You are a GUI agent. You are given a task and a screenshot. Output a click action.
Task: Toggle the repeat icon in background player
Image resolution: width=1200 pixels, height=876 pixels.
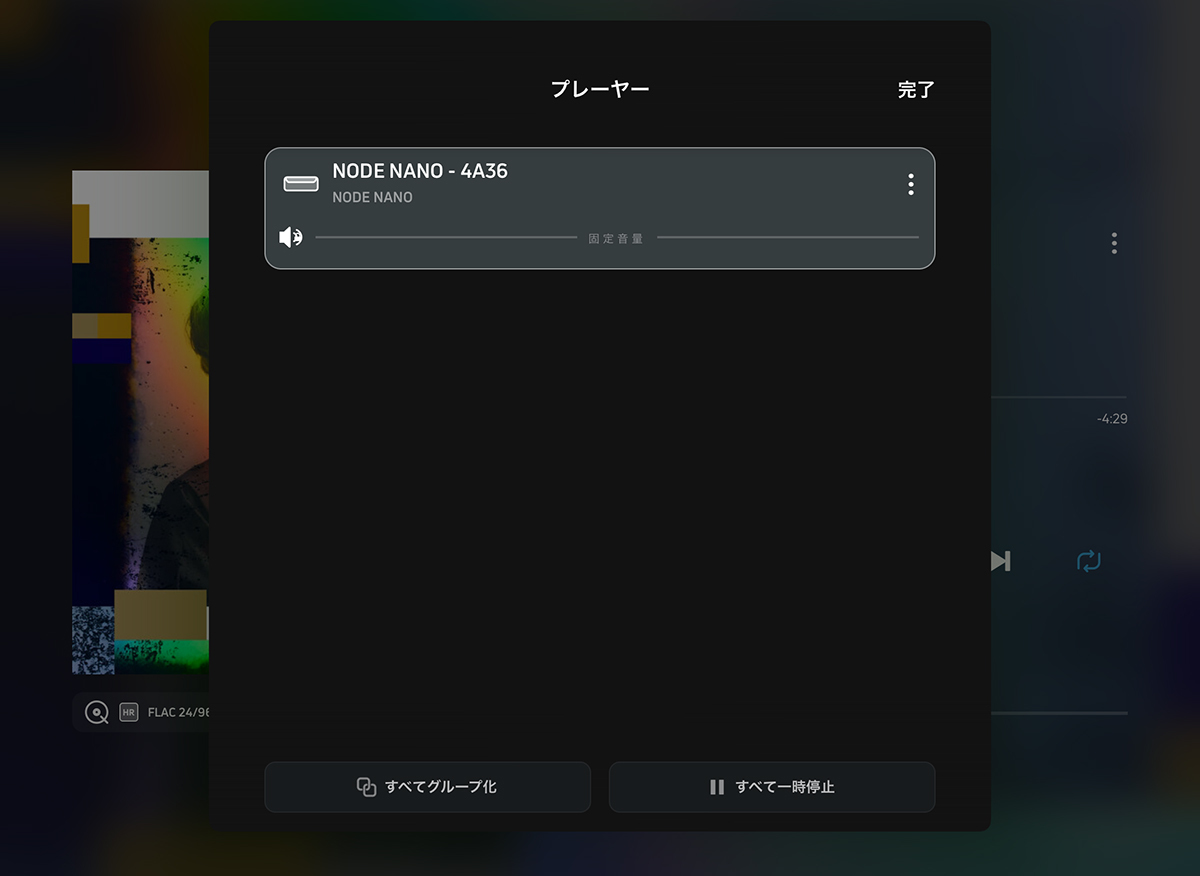pyautogui.click(x=1088, y=561)
